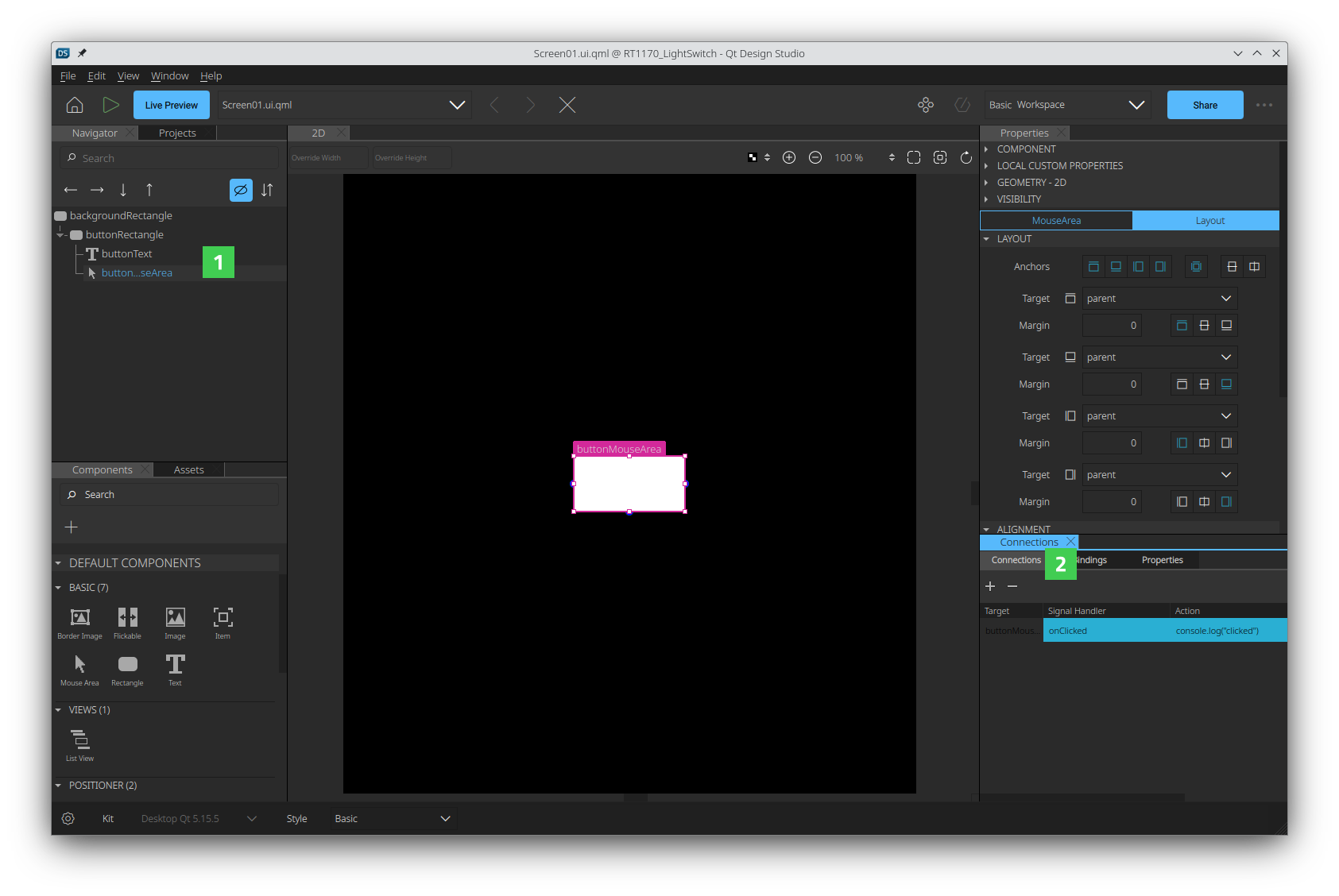This screenshot has height=896, width=1339.
Task: Toggle the top anchor button
Action: 1093,267
